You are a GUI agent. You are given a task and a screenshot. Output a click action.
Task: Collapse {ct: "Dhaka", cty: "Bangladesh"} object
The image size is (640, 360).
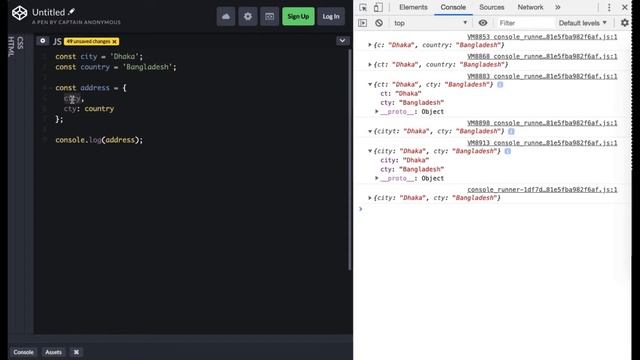point(370,84)
